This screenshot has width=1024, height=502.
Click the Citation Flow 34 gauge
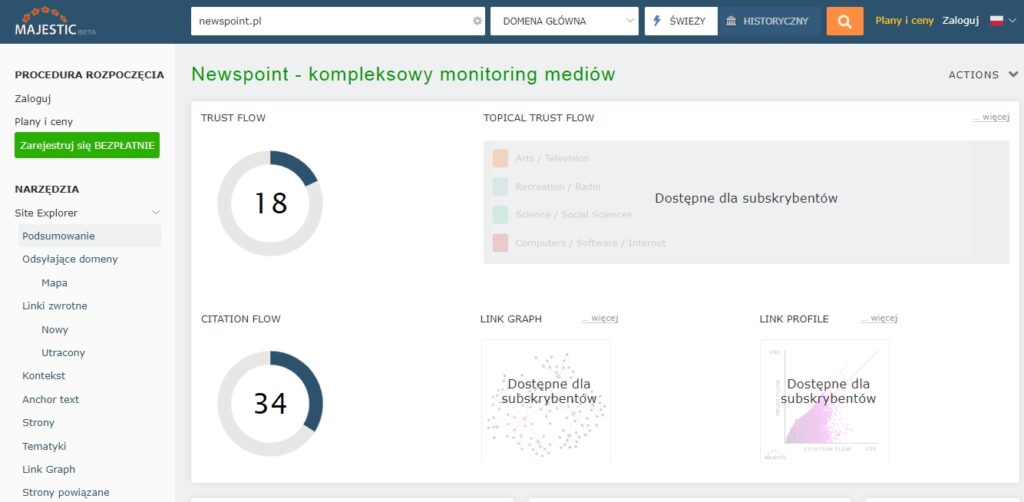[270, 403]
